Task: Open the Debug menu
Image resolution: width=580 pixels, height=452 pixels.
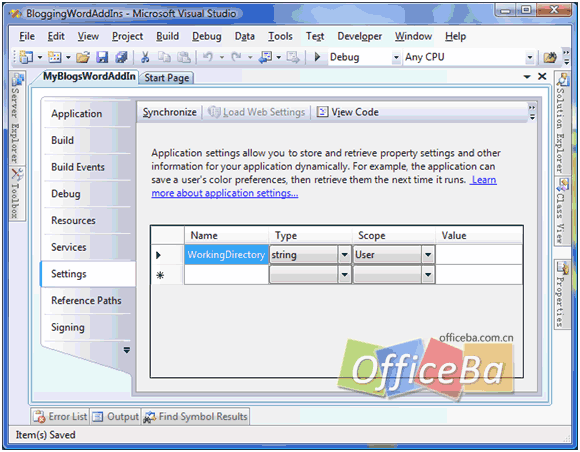Action: point(206,36)
